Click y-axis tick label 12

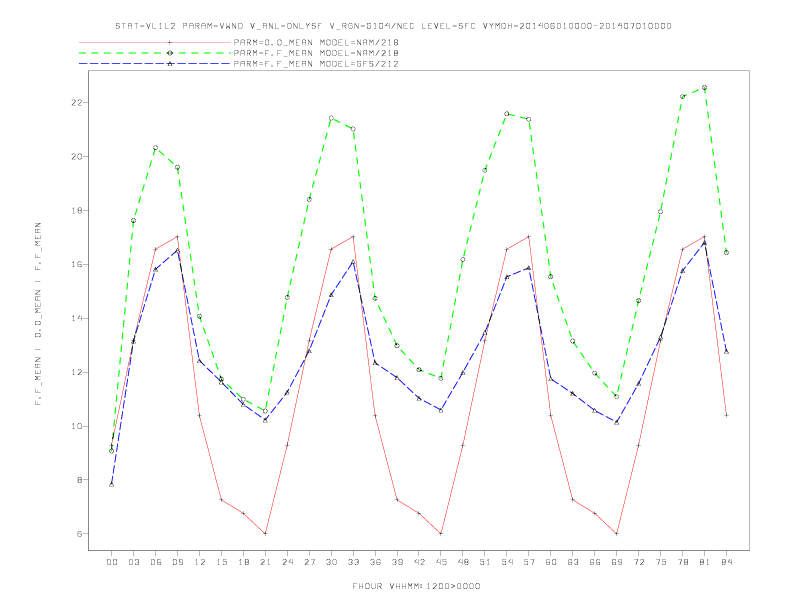[x=77, y=372]
